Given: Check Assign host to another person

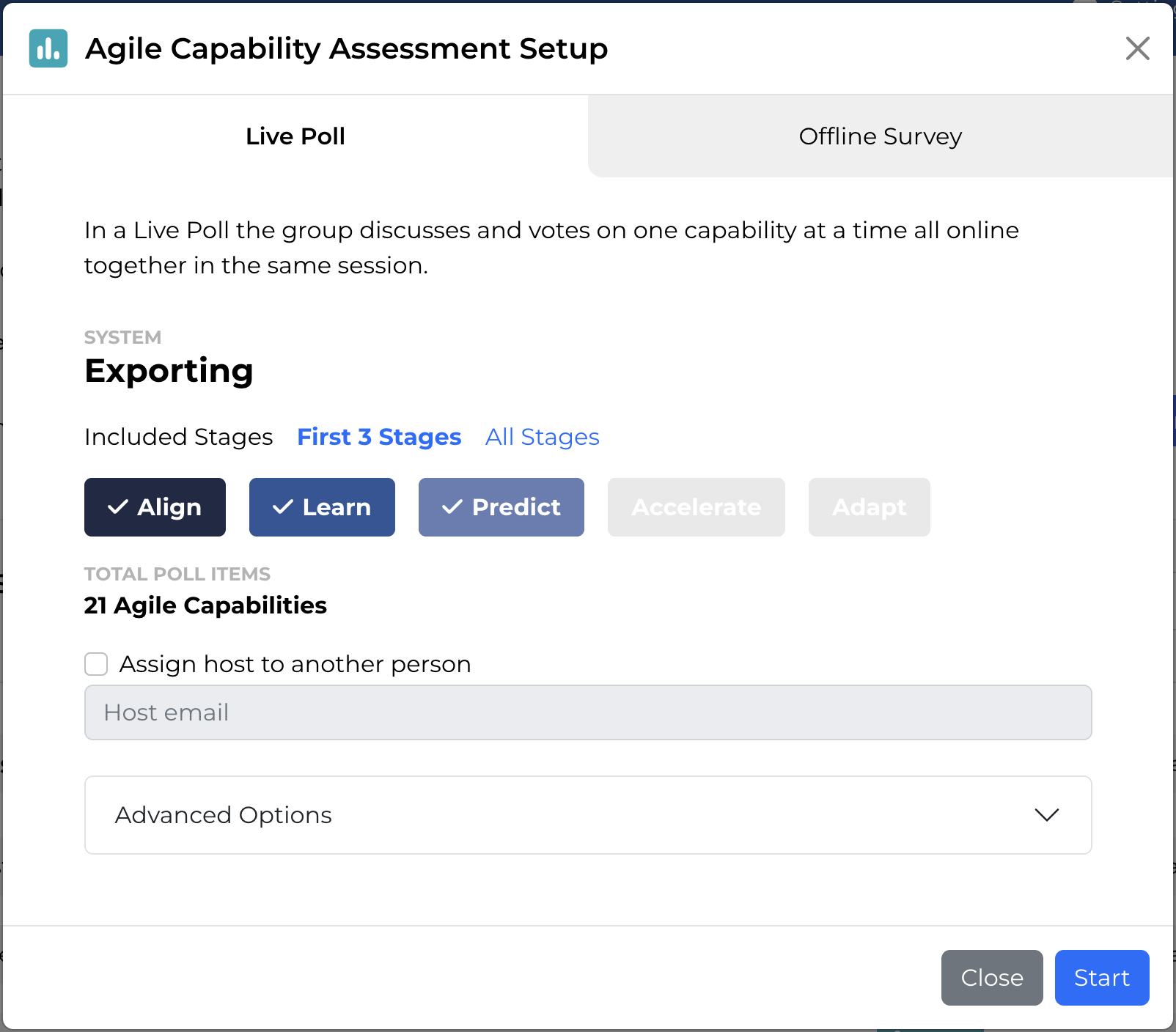Looking at the screenshot, I should [96, 664].
